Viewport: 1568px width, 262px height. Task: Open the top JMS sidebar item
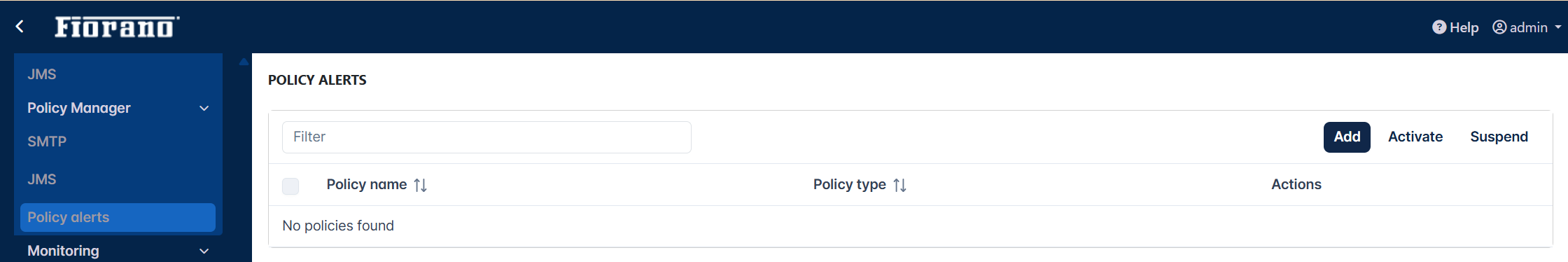coord(42,74)
